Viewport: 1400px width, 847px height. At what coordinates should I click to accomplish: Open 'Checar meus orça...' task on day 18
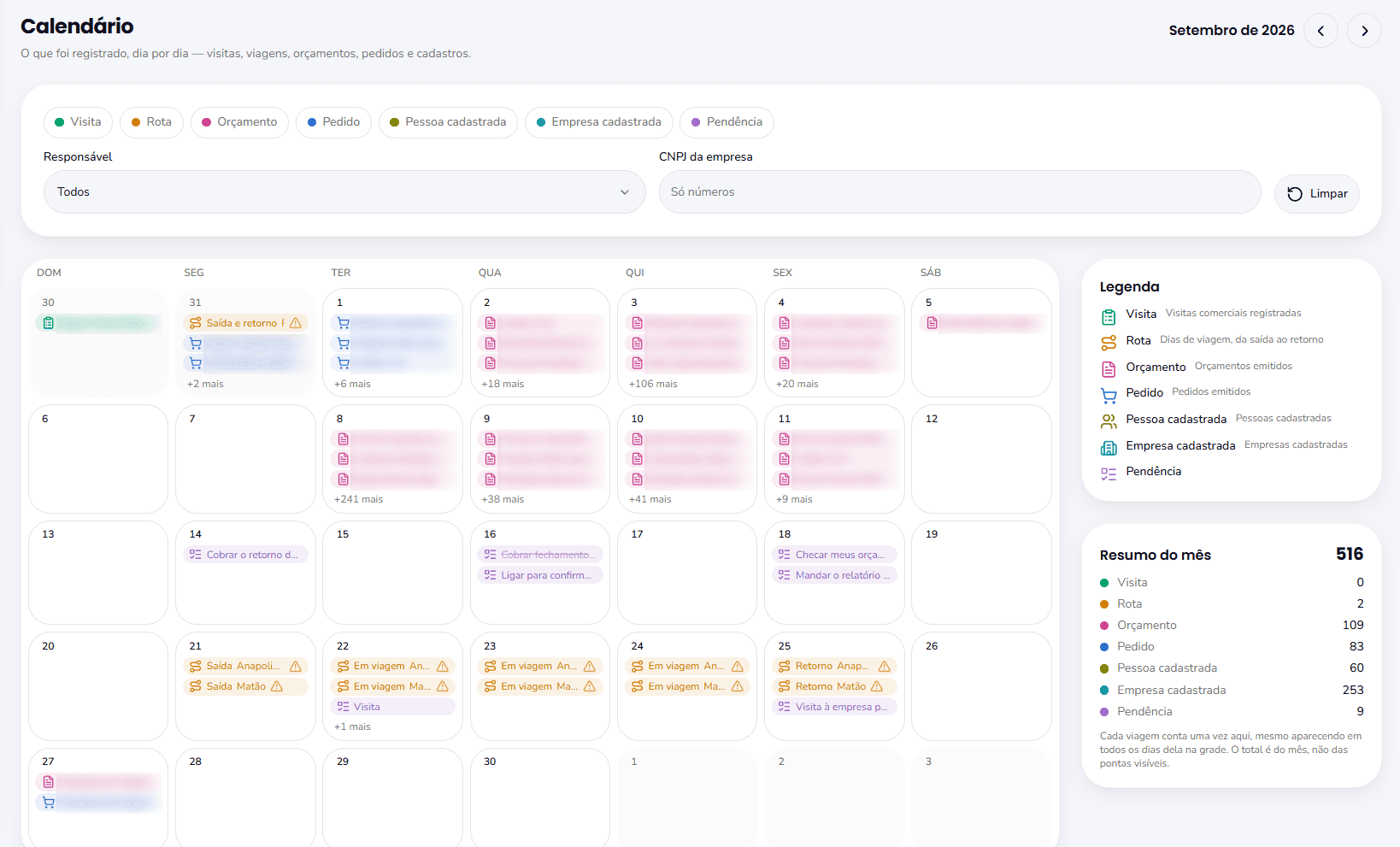pyautogui.click(x=834, y=555)
